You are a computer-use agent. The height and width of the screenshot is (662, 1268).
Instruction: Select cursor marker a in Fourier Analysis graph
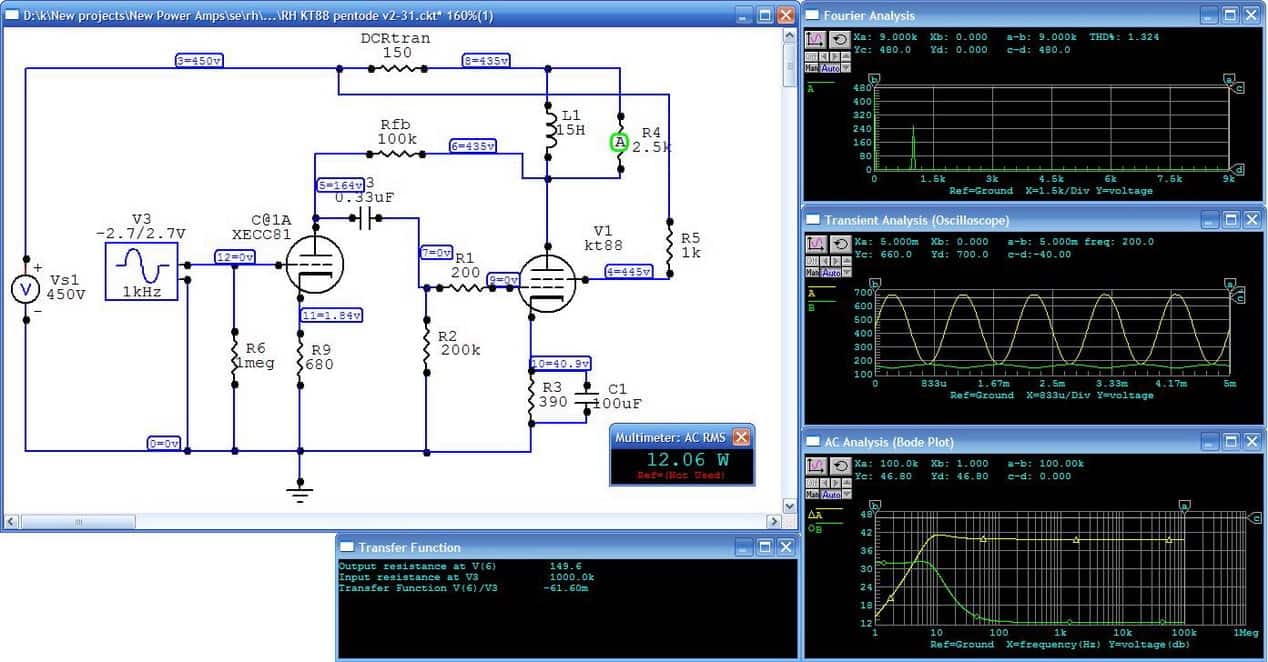point(1229,78)
